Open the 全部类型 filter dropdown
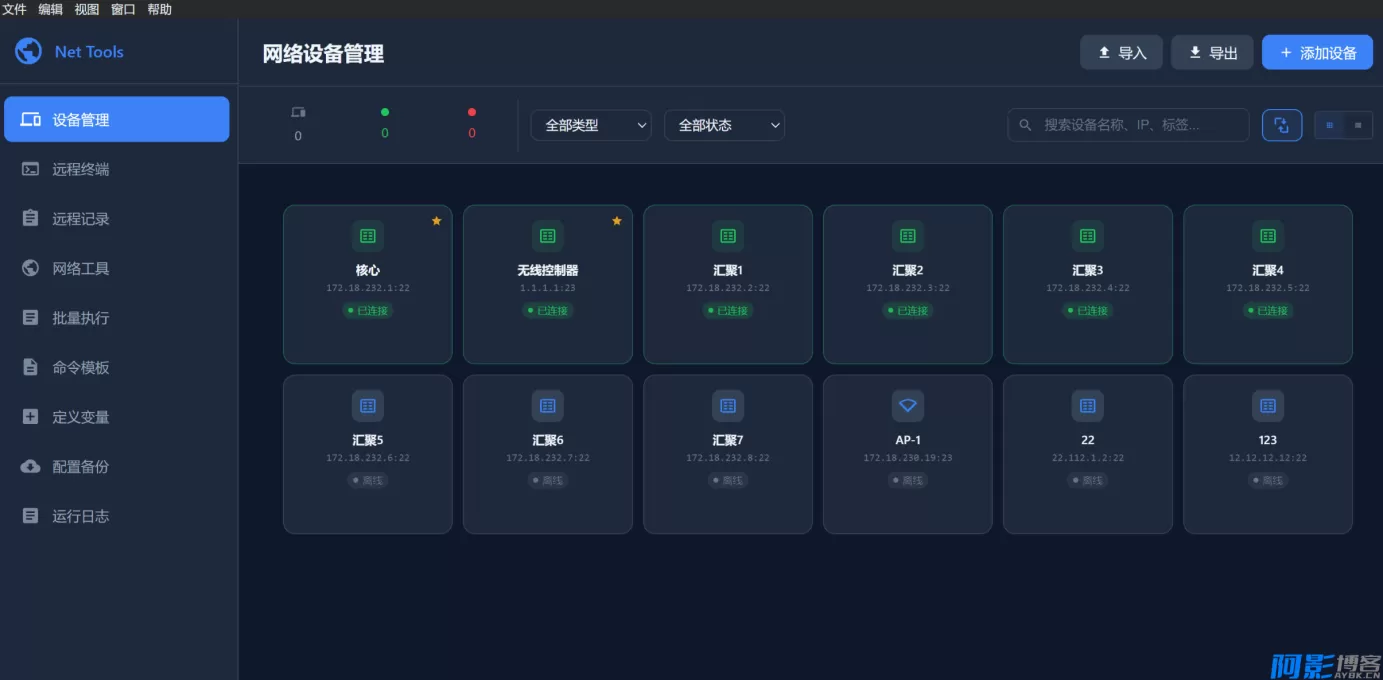 tap(590, 125)
